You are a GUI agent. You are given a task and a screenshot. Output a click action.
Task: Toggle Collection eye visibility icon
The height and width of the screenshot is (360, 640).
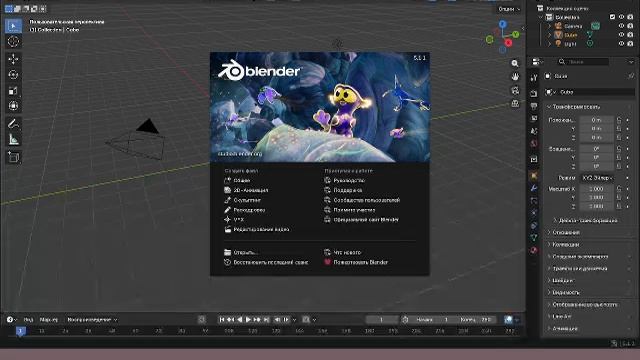621,17
